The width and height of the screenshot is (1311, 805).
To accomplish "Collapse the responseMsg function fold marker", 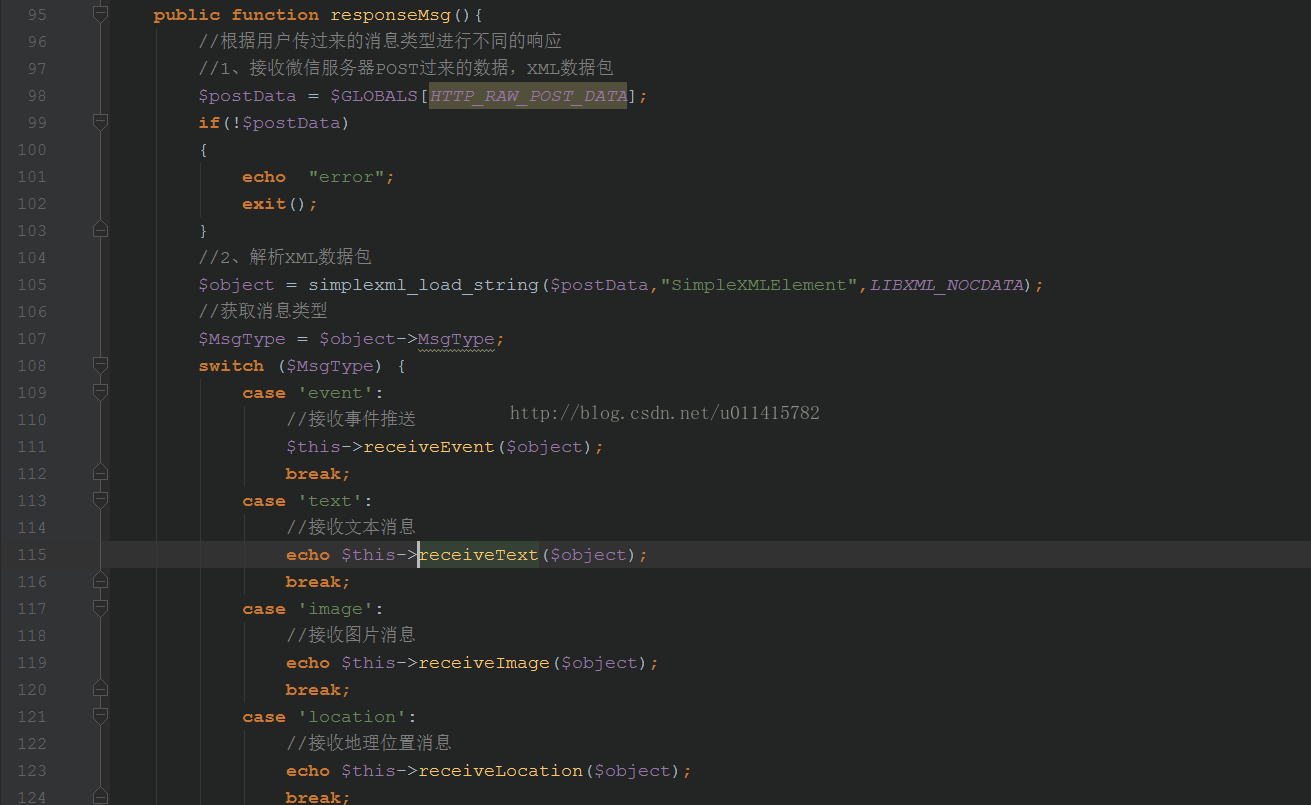I will [100, 14].
